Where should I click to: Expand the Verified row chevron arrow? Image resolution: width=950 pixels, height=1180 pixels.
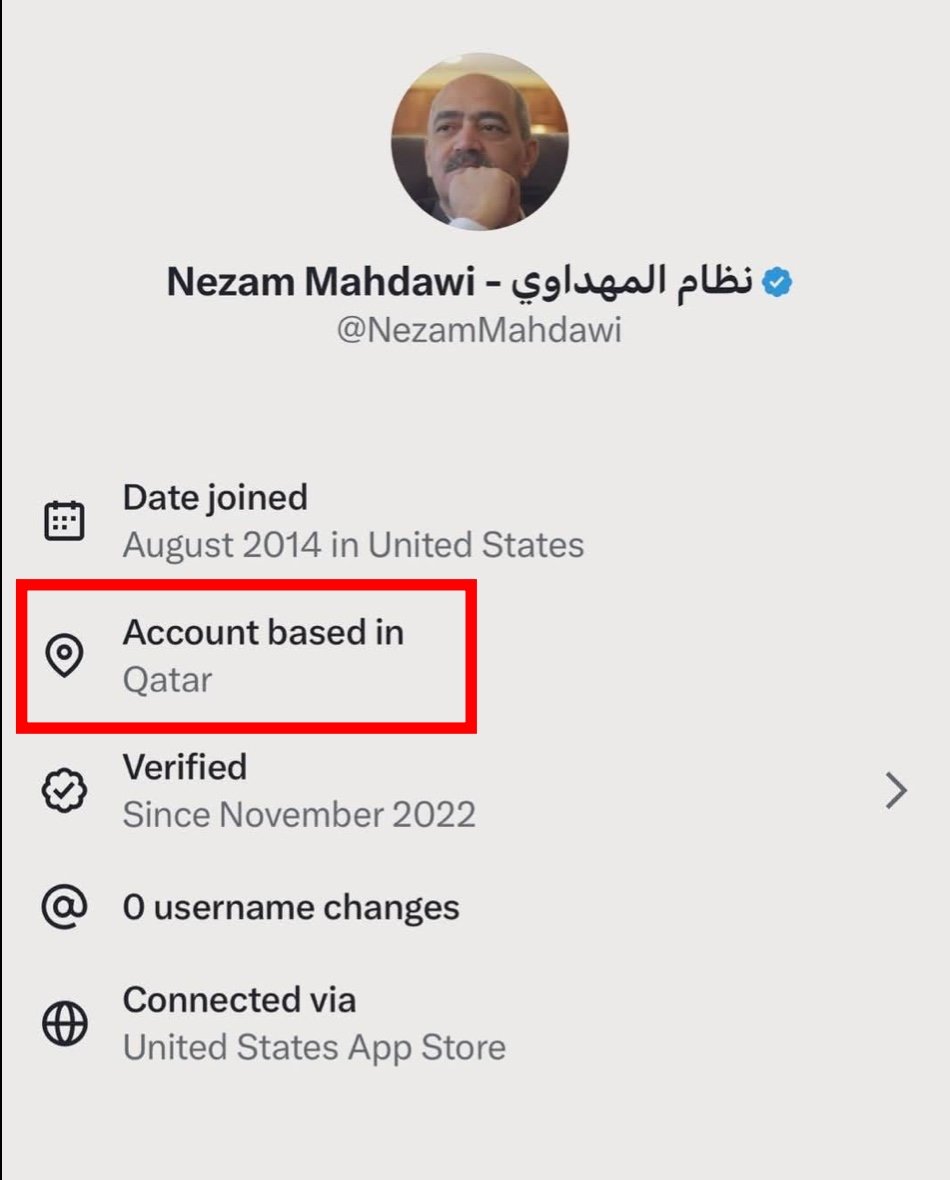click(896, 791)
